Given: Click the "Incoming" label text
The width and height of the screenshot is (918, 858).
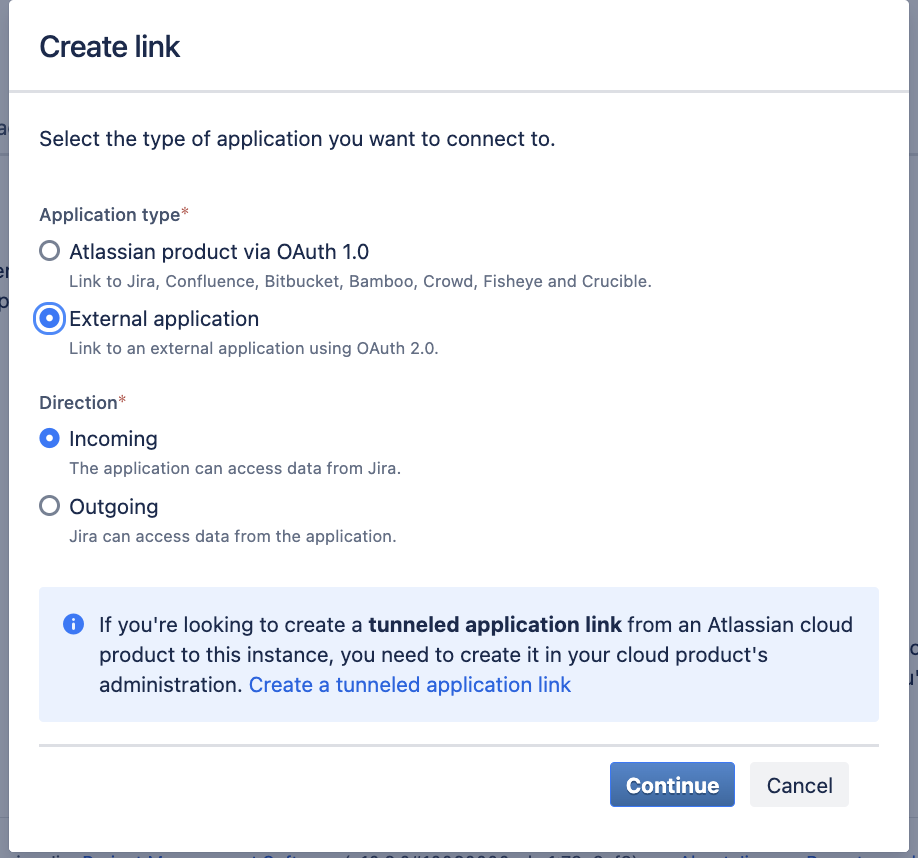Looking at the screenshot, I should tap(113, 439).
